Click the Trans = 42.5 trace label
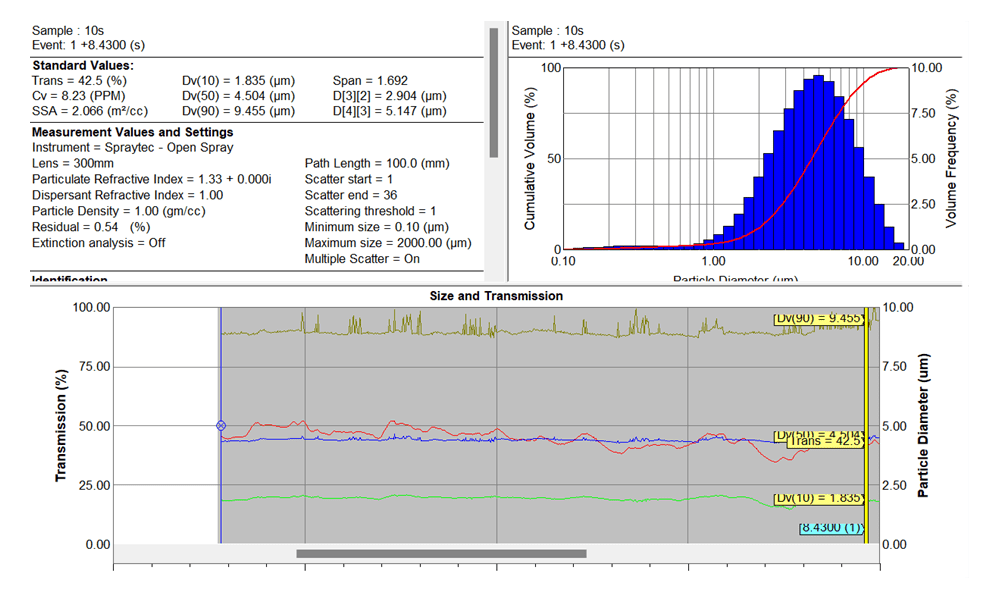The height and width of the screenshot is (600, 1000). [824, 441]
